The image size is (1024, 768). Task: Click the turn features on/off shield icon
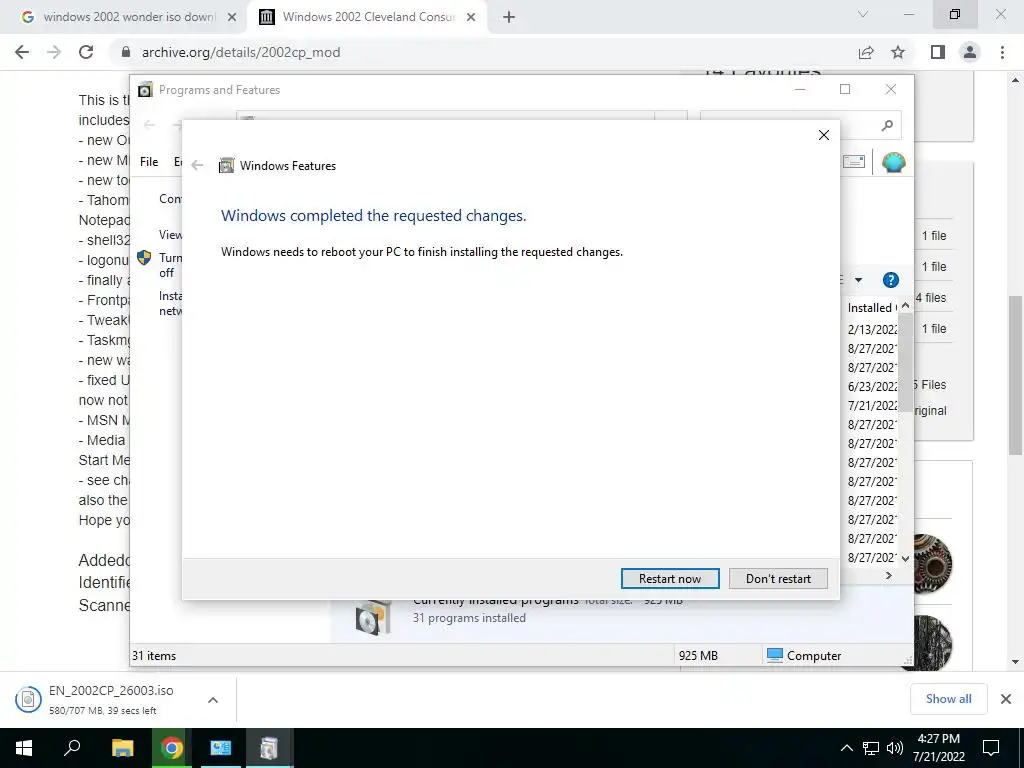(144, 257)
